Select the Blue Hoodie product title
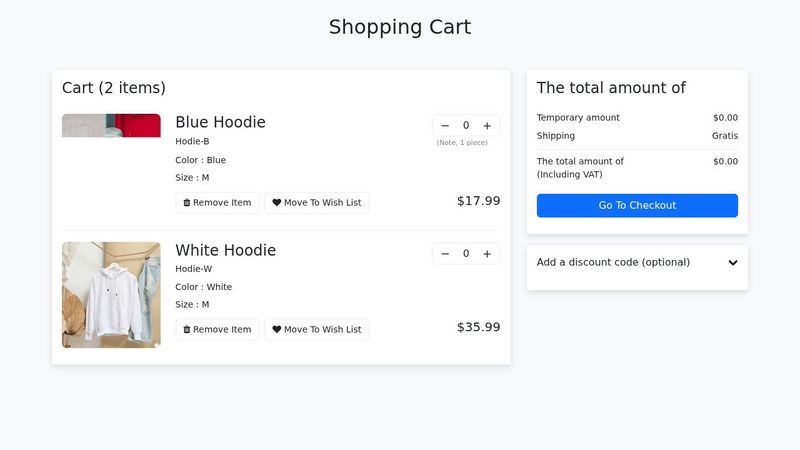The height and width of the screenshot is (450, 800). coord(220,123)
